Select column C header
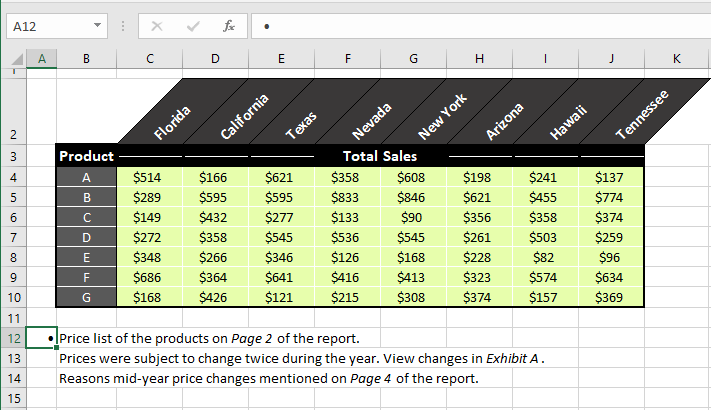This screenshot has height=410, width=711. 150,59
